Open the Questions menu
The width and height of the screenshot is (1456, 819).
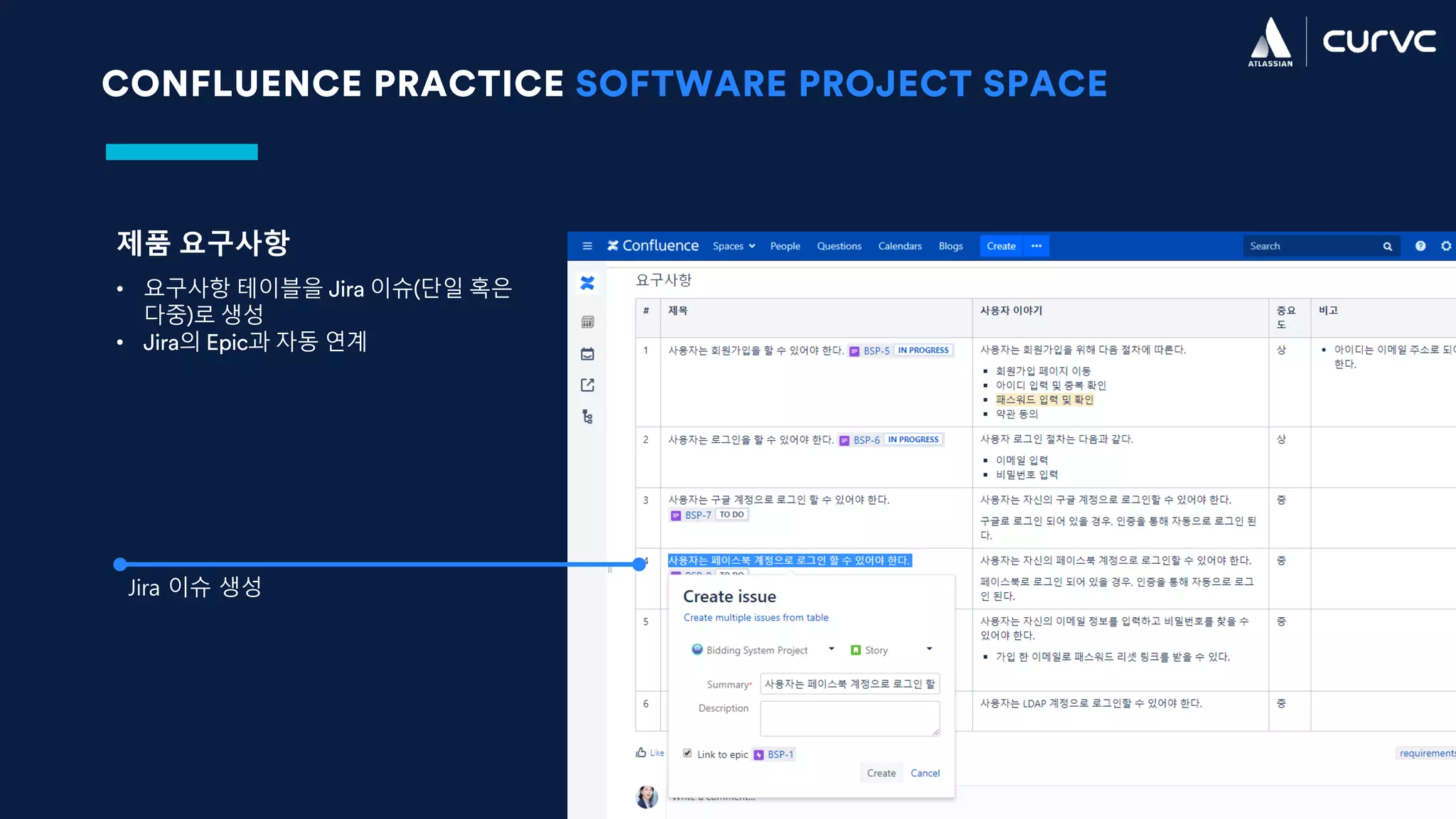(x=839, y=246)
